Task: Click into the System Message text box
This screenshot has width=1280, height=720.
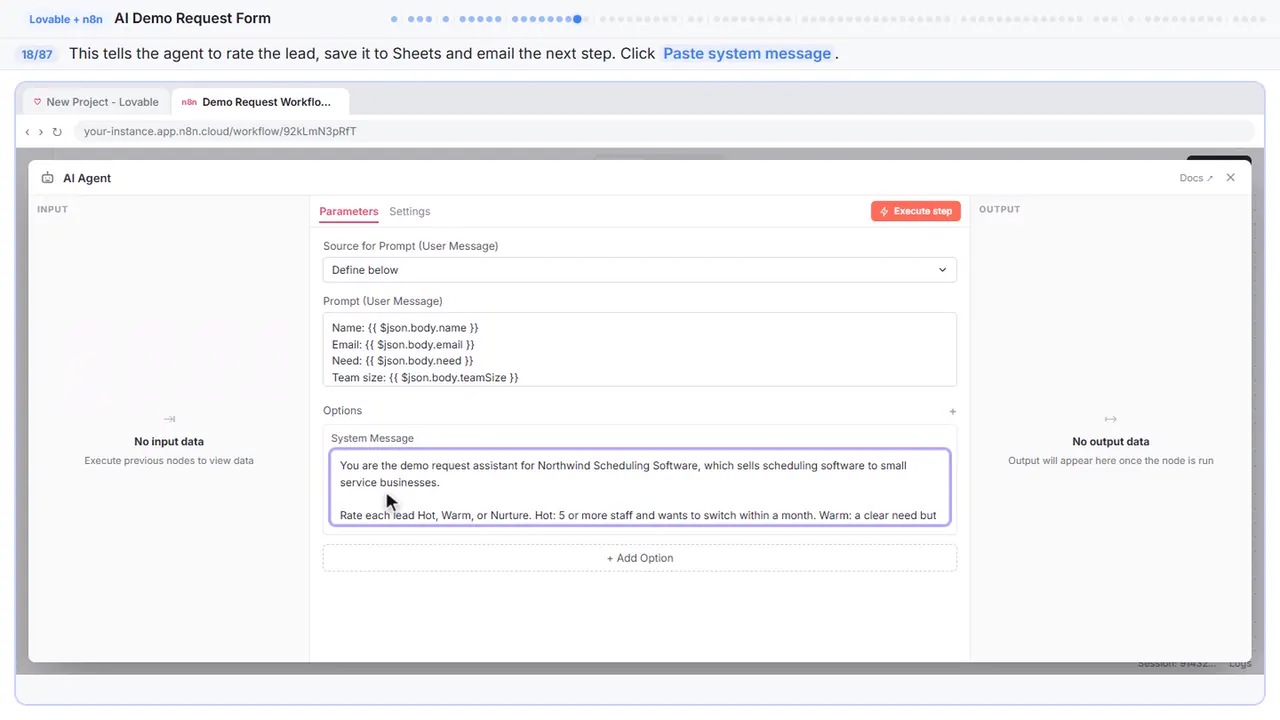Action: click(640, 489)
